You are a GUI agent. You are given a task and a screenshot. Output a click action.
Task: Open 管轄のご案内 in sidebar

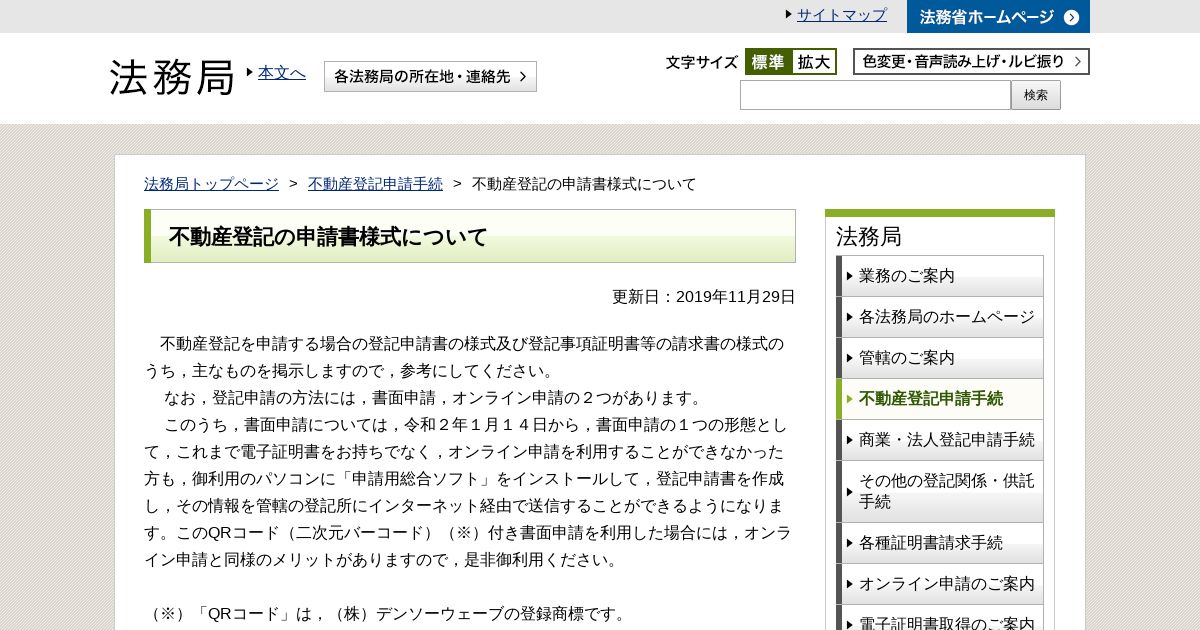pos(940,358)
